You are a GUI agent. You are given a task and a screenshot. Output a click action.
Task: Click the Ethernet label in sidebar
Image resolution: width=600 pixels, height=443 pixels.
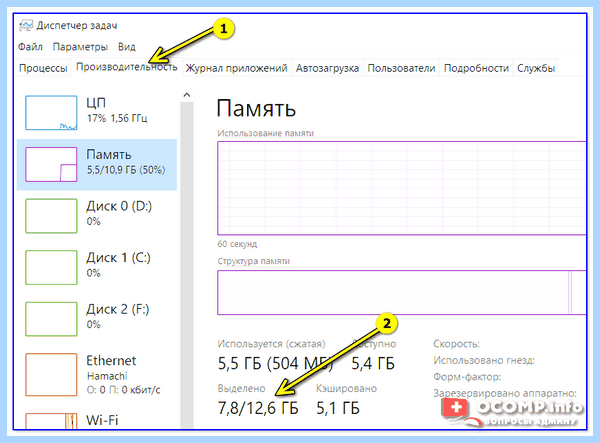111,360
